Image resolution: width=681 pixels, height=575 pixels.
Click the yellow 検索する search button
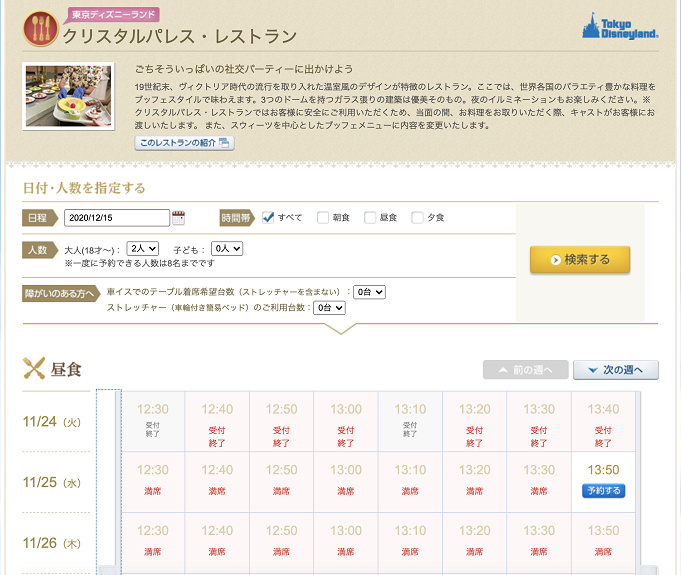pos(580,260)
